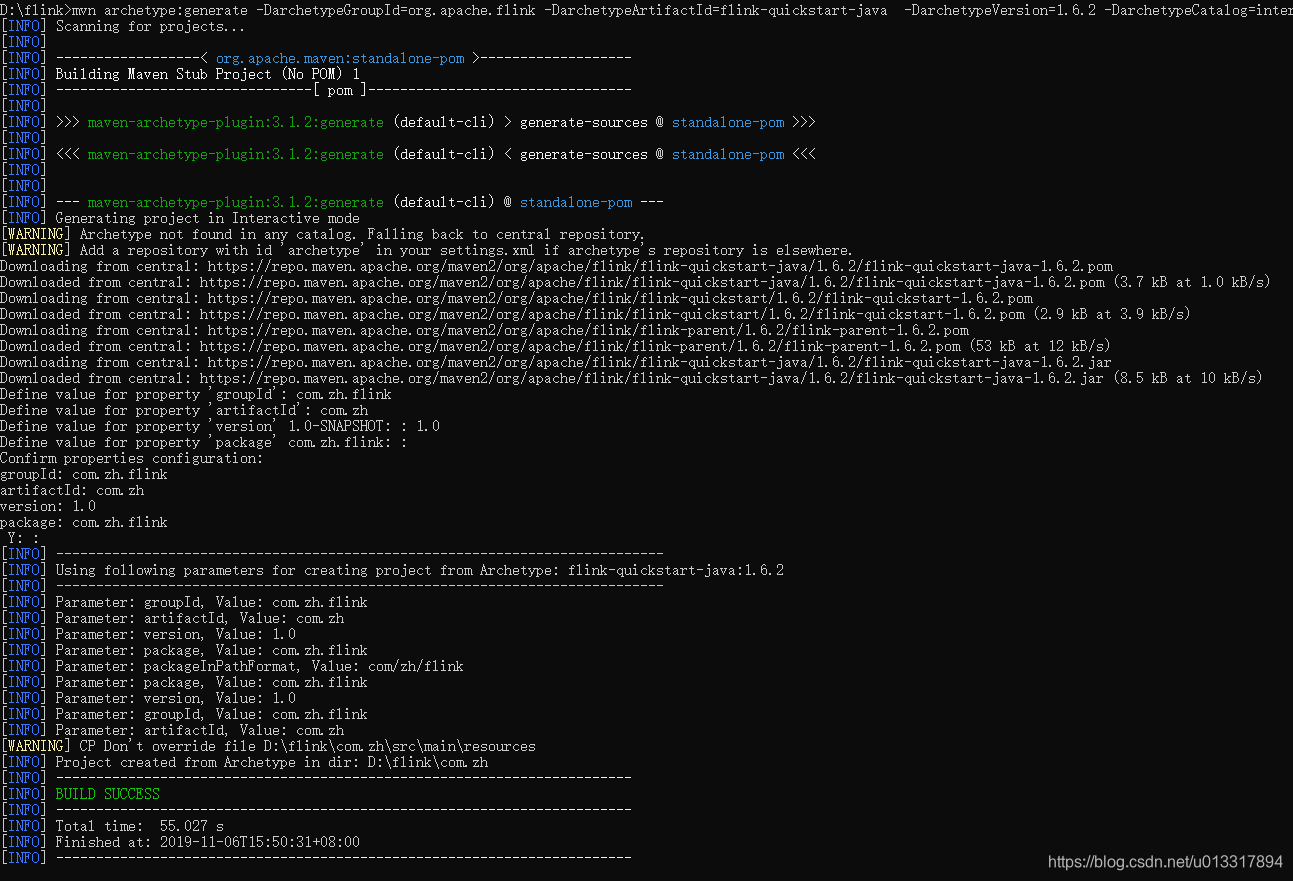1293x881 pixels.
Task: Click 'Parameter: packageInPathFormat, Value: com/zh/flink'
Action: pos(259,666)
